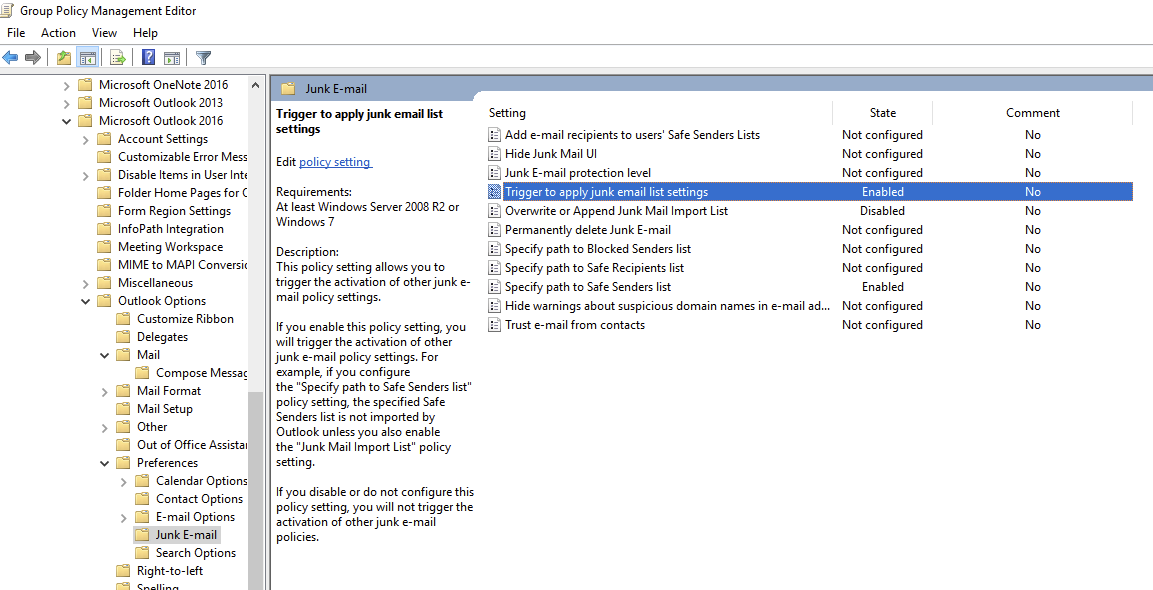Viewport: 1153px width, 590px height.
Task: Open the Action menu
Action: point(58,32)
